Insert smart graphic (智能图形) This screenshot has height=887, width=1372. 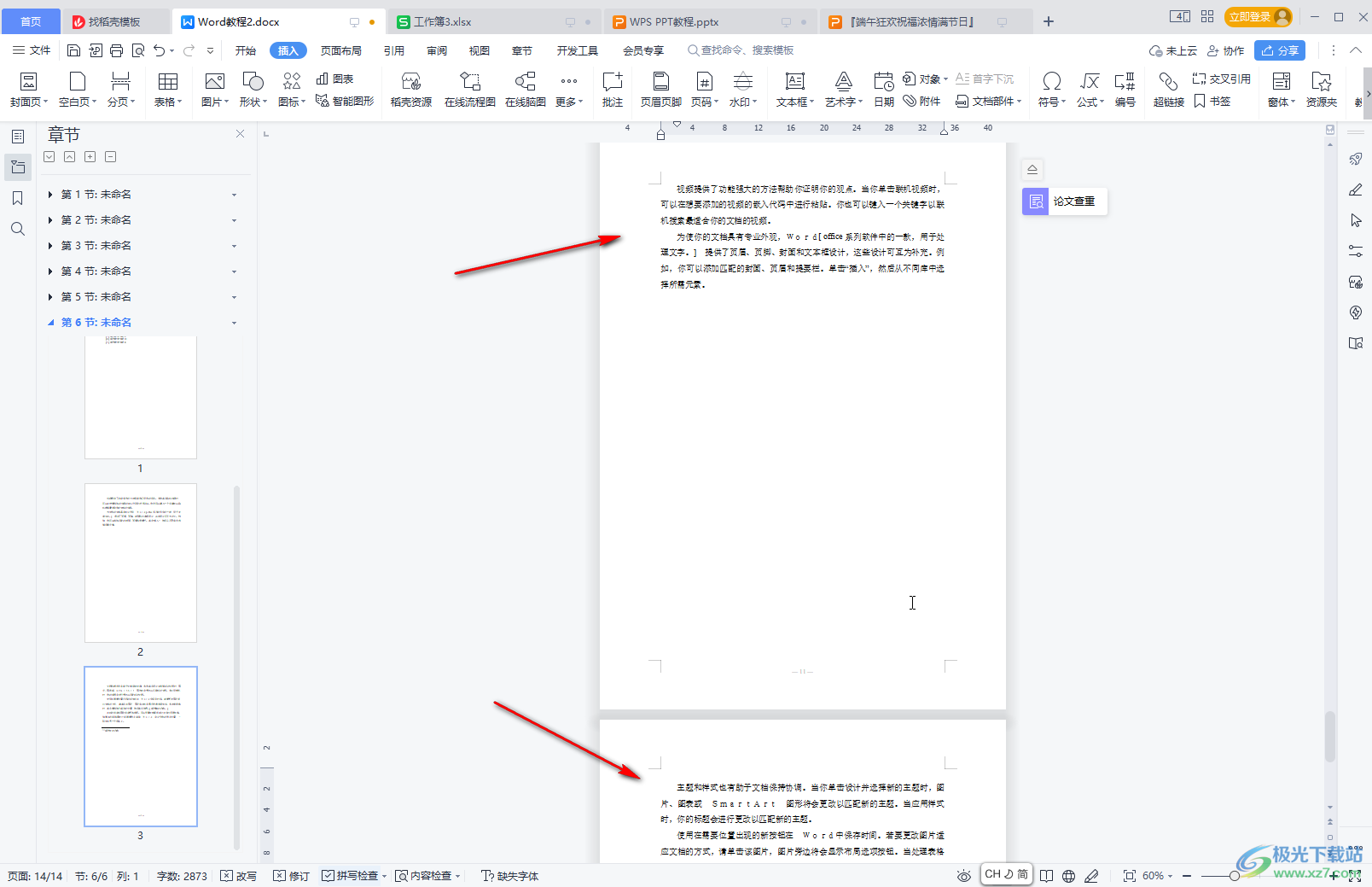345,101
